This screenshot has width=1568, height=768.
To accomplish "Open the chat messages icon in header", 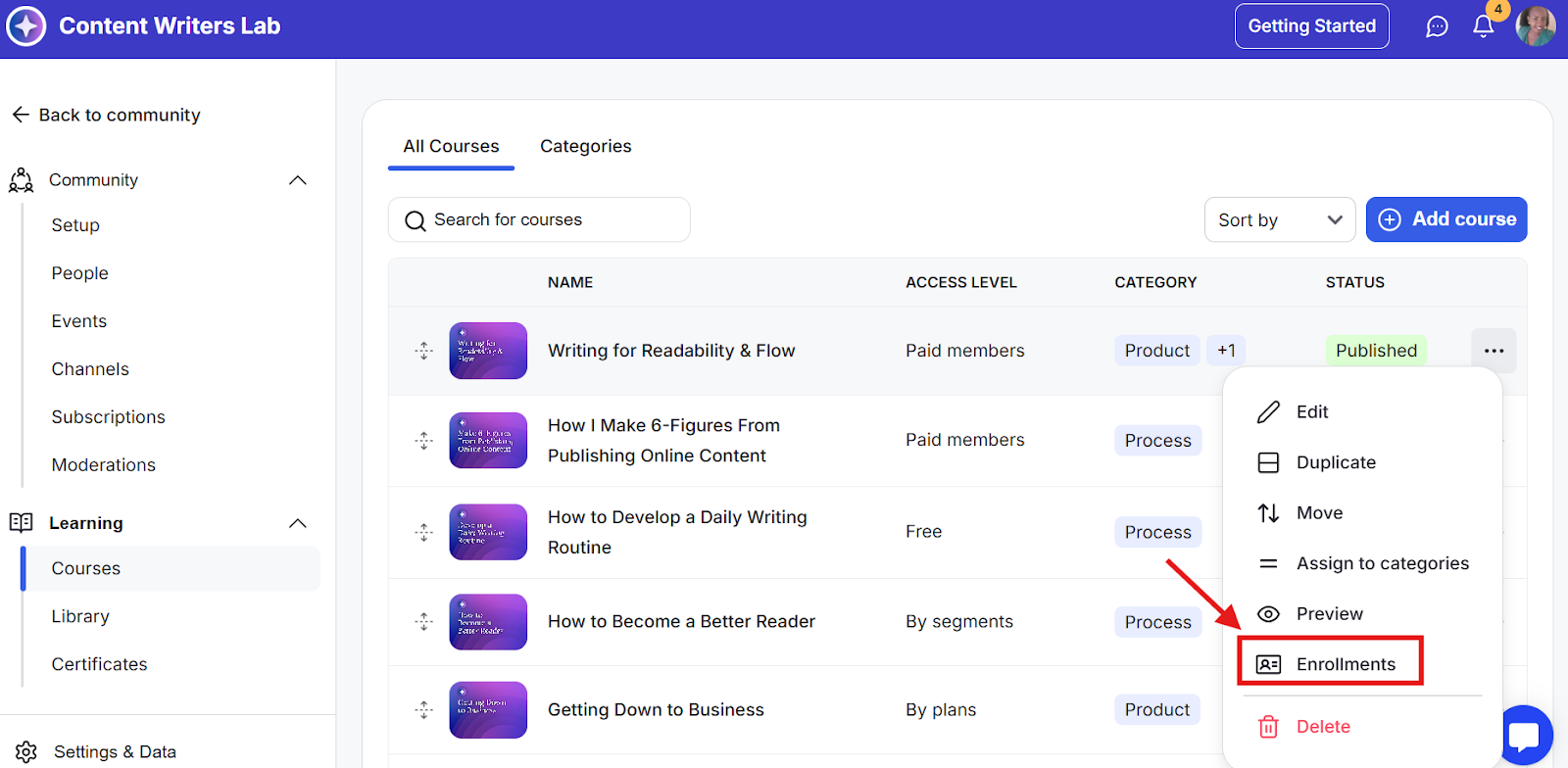I will pyautogui.click(x=1437, y=26).
